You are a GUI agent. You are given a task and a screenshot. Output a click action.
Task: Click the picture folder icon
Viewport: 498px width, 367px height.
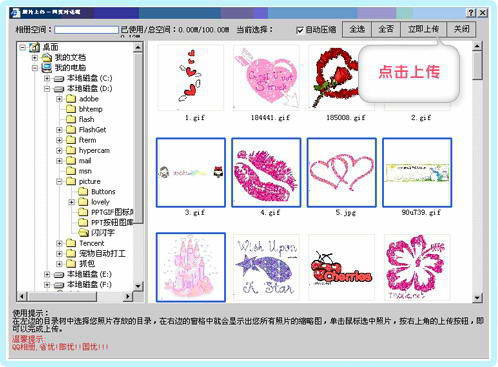pos(71,181)
